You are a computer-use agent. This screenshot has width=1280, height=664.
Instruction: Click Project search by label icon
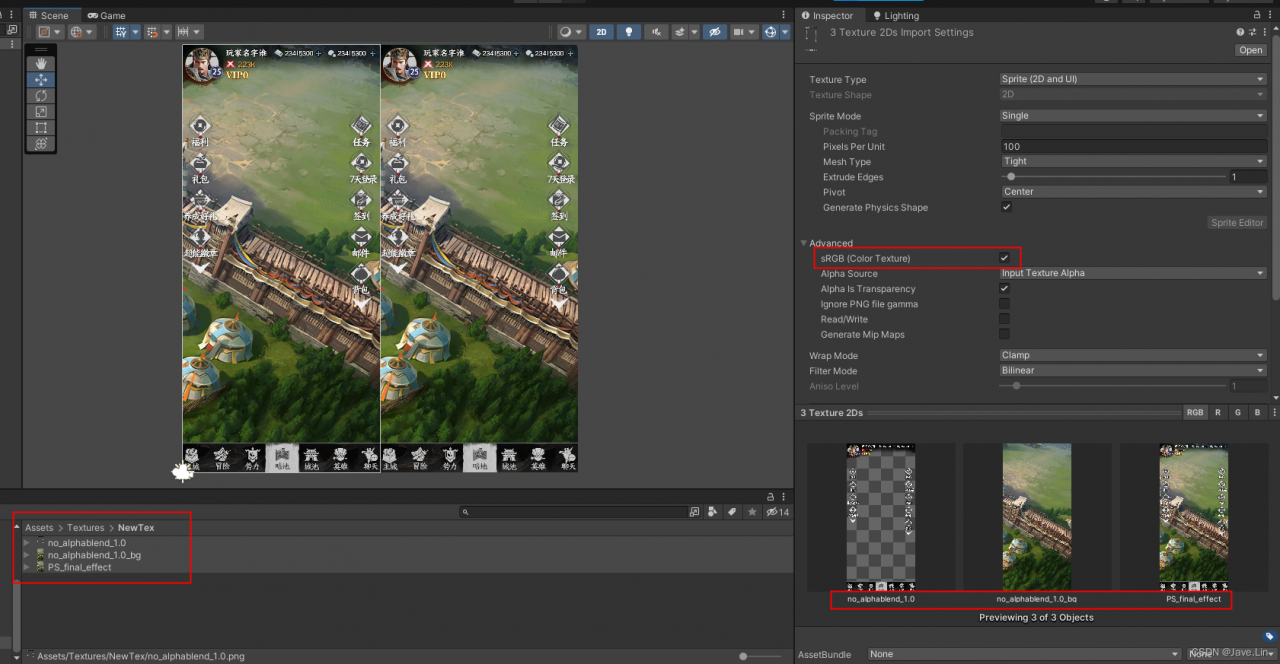(x=732, y=512)
